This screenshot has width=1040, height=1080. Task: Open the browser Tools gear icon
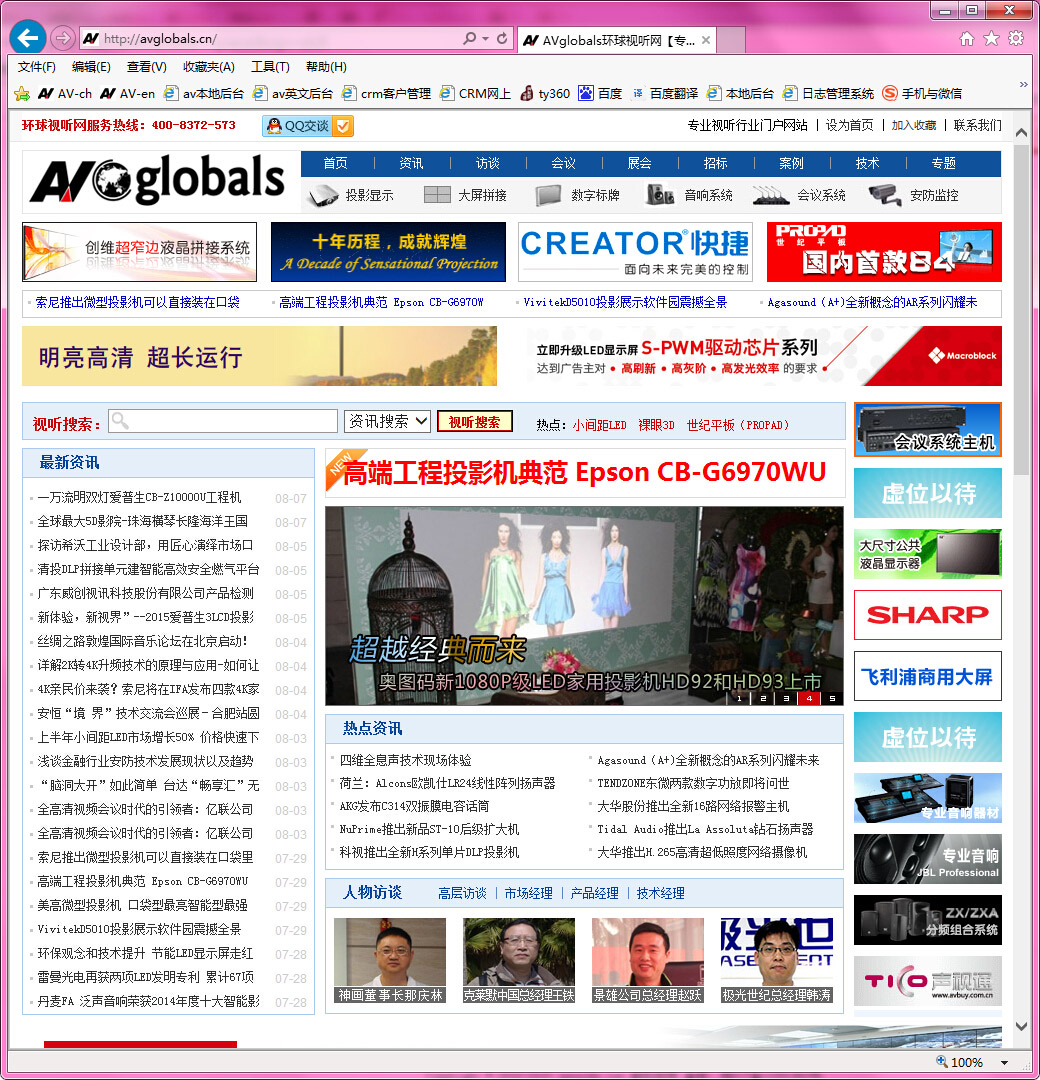click(x=1016, y=39)
